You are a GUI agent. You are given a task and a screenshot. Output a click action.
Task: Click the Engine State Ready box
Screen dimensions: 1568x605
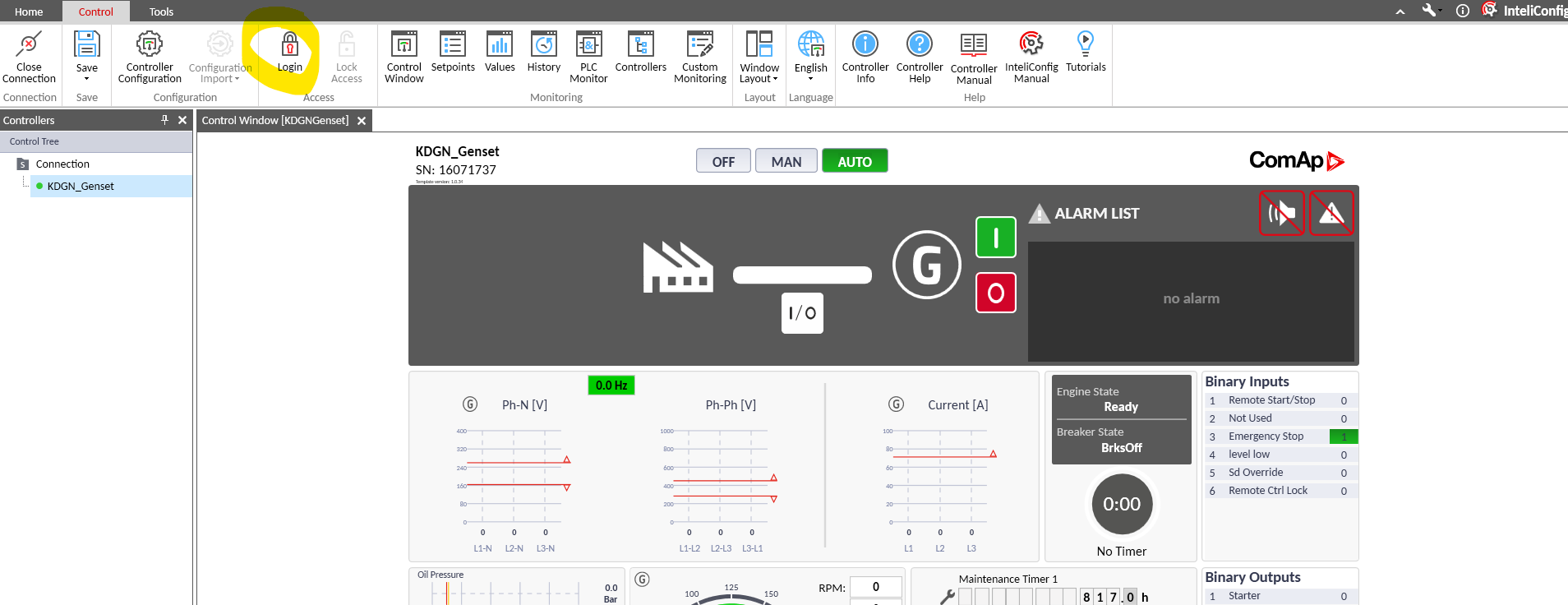coord(1122,399)
